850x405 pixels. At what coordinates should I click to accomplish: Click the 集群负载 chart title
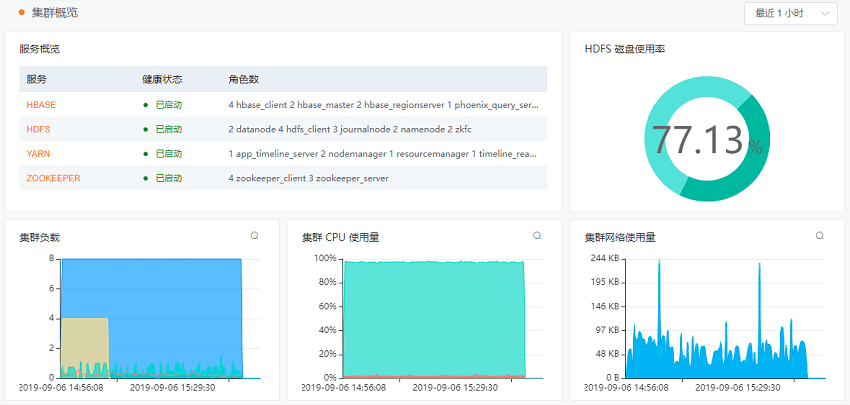40,237
